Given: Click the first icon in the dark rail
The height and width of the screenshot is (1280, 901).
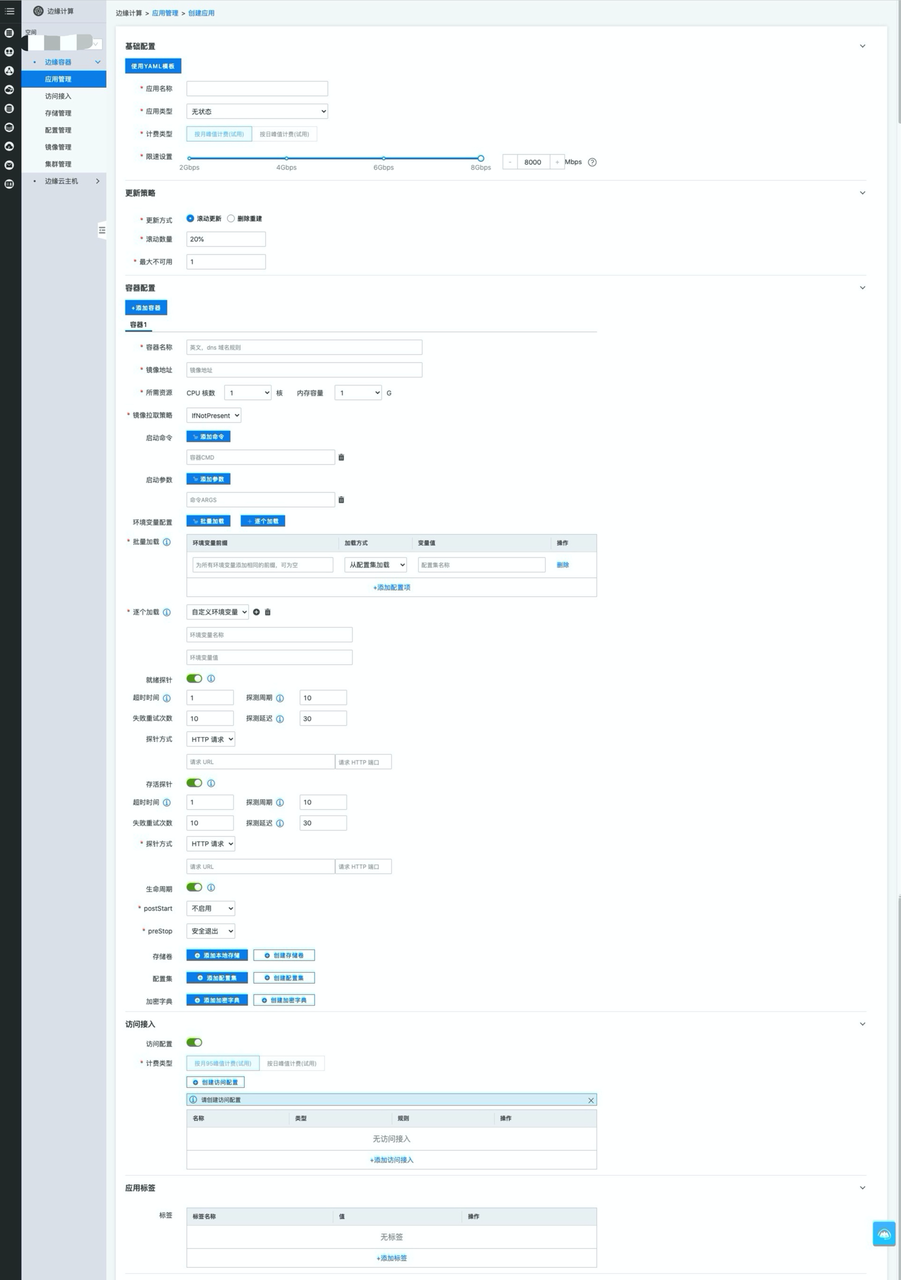Looking at the screenshot, I should pyautogui.click(x=10, y=33).
